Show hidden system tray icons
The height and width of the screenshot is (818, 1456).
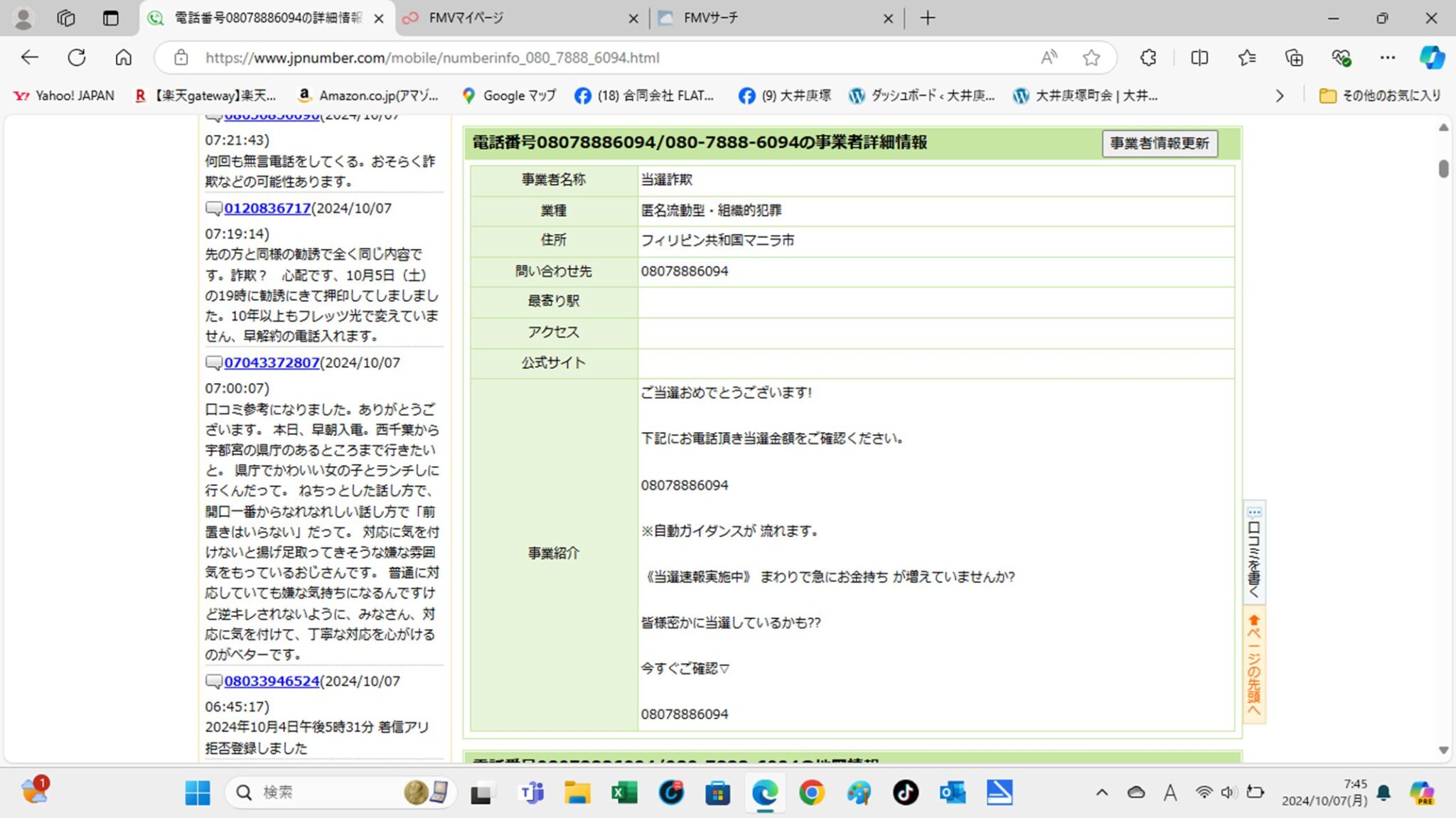point(1101,792)
